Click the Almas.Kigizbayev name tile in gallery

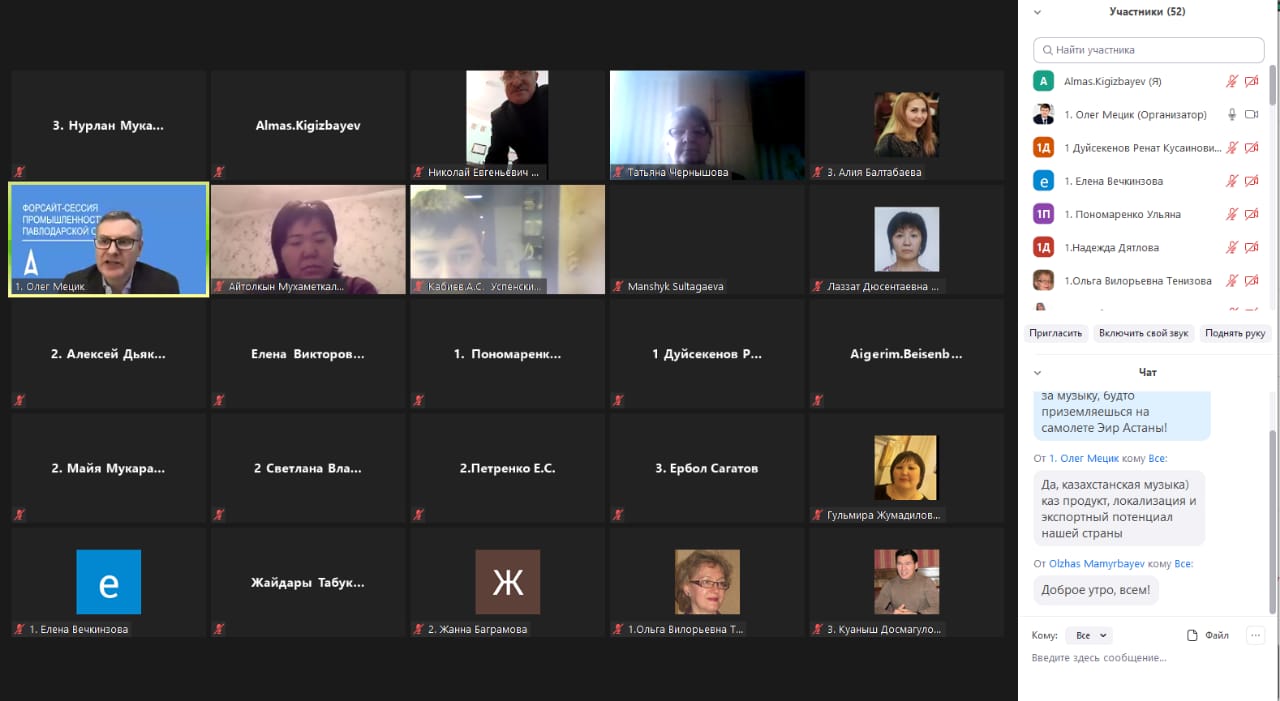coord(308,125)
